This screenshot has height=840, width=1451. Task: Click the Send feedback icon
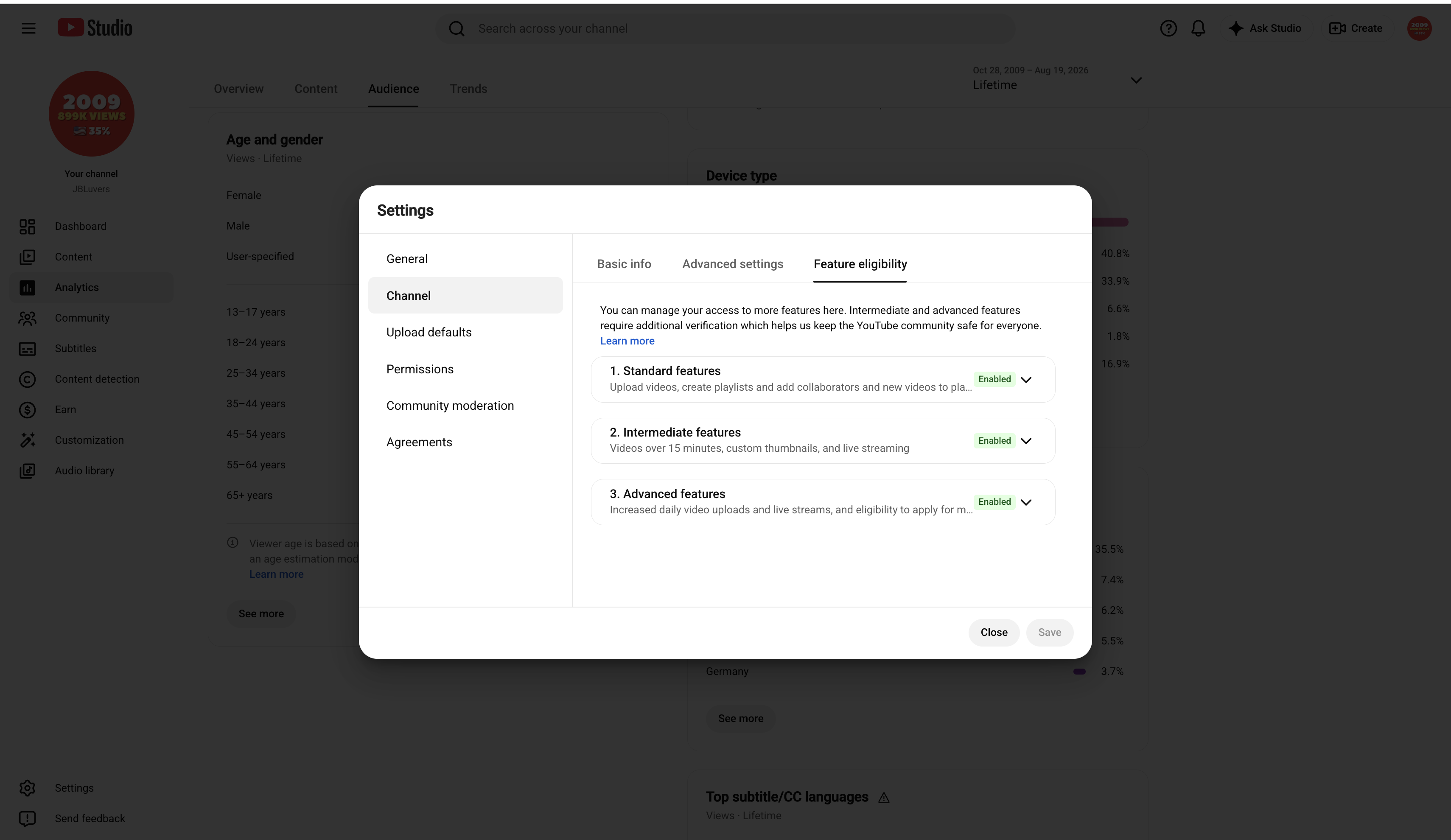tap(27, 818)
